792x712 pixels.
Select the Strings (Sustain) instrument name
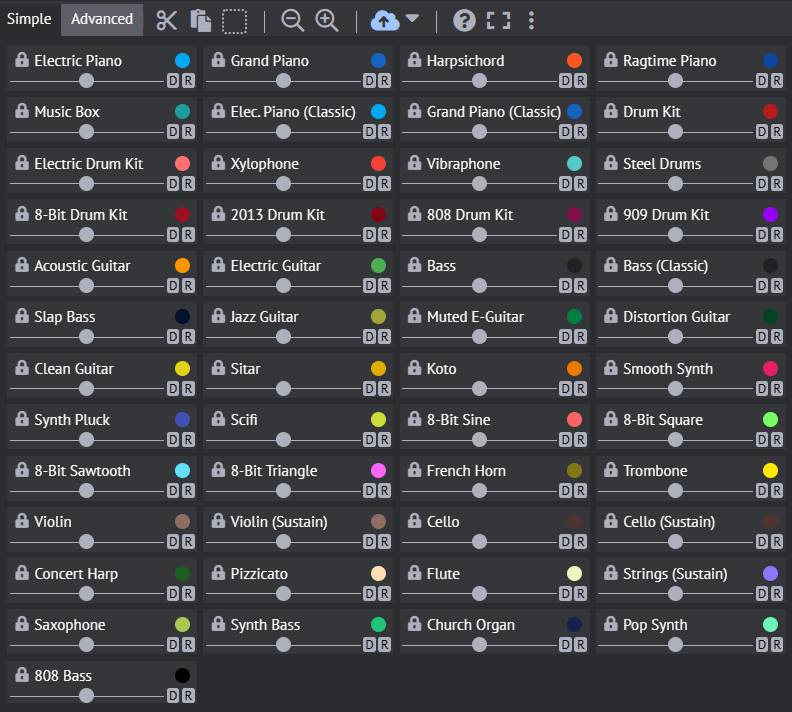coord(675,574)
